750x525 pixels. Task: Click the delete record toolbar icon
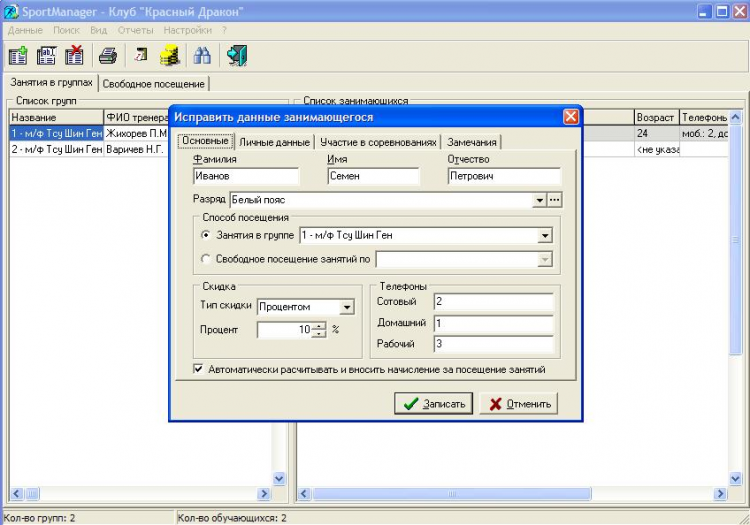(x=74, y=56)
